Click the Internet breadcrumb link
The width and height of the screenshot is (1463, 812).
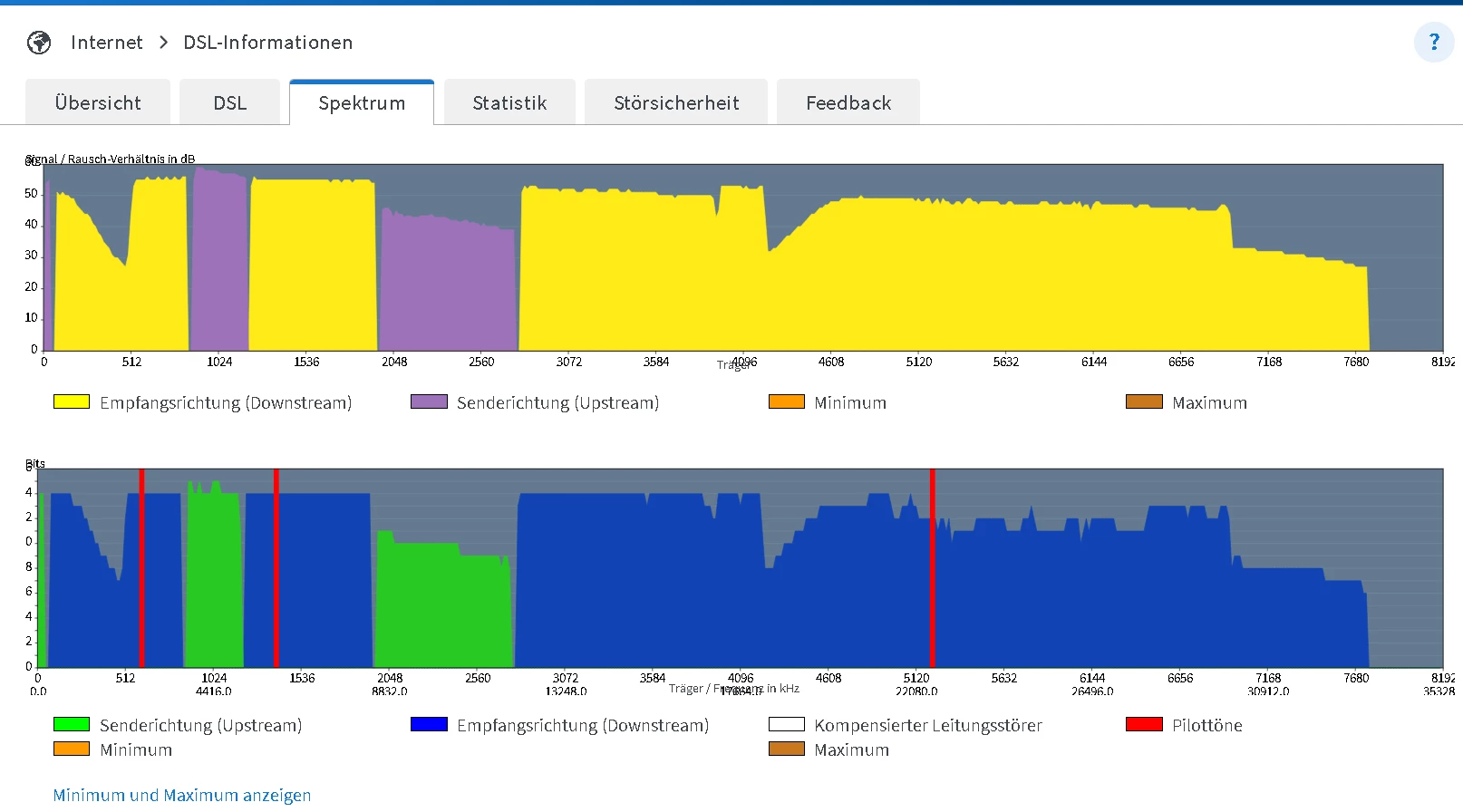tap(106, 43)
